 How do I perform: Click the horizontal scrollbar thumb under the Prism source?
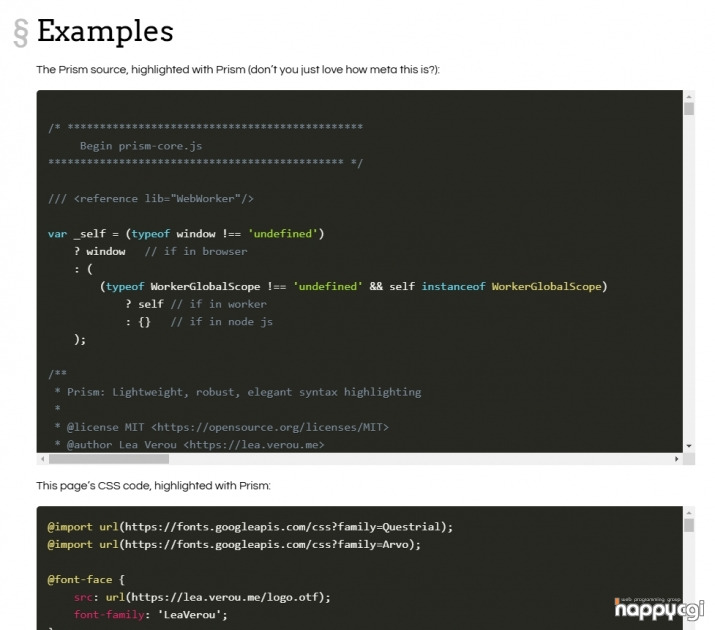109,459
